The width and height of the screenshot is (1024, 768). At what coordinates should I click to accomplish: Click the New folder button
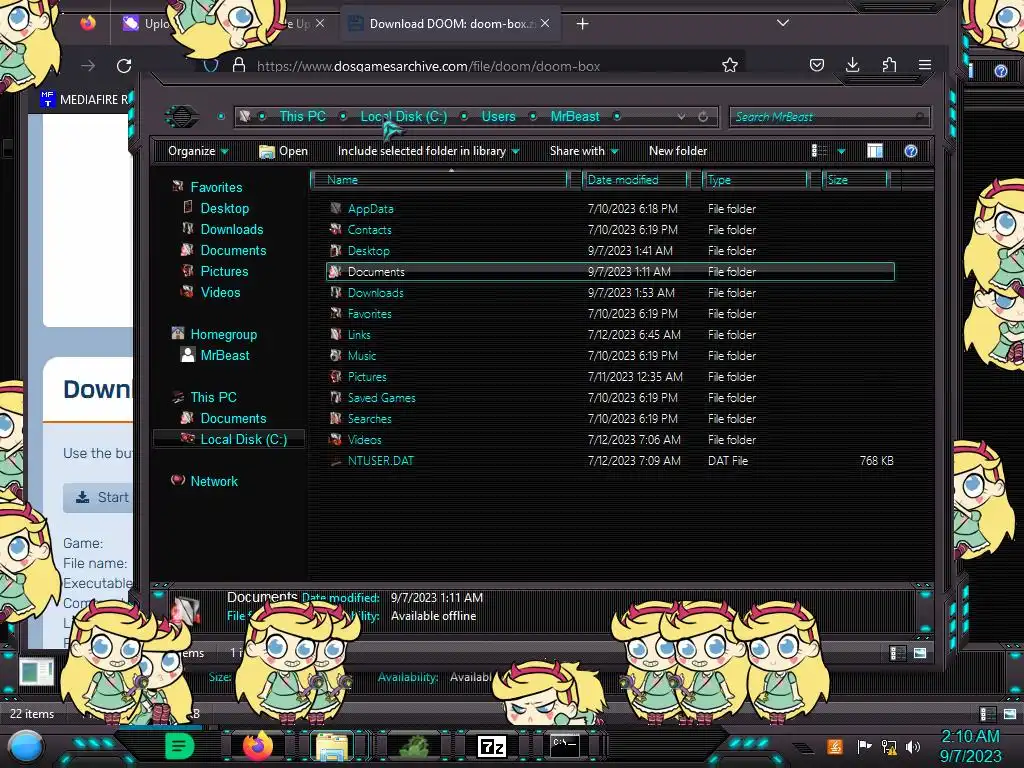tap(678, 151)
